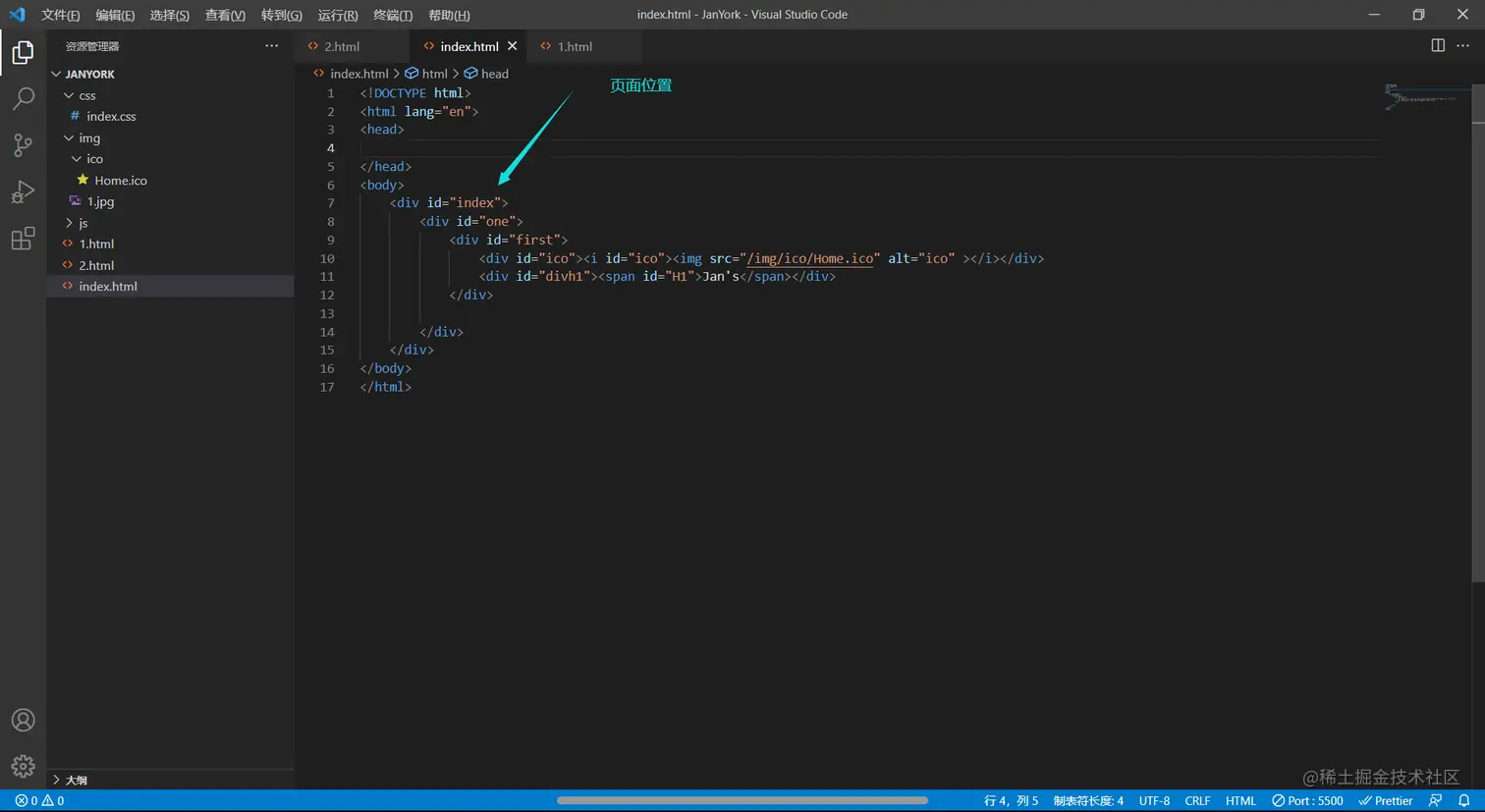Split the editor to the right
The image size is (1485, 812).
point(1438,46)
